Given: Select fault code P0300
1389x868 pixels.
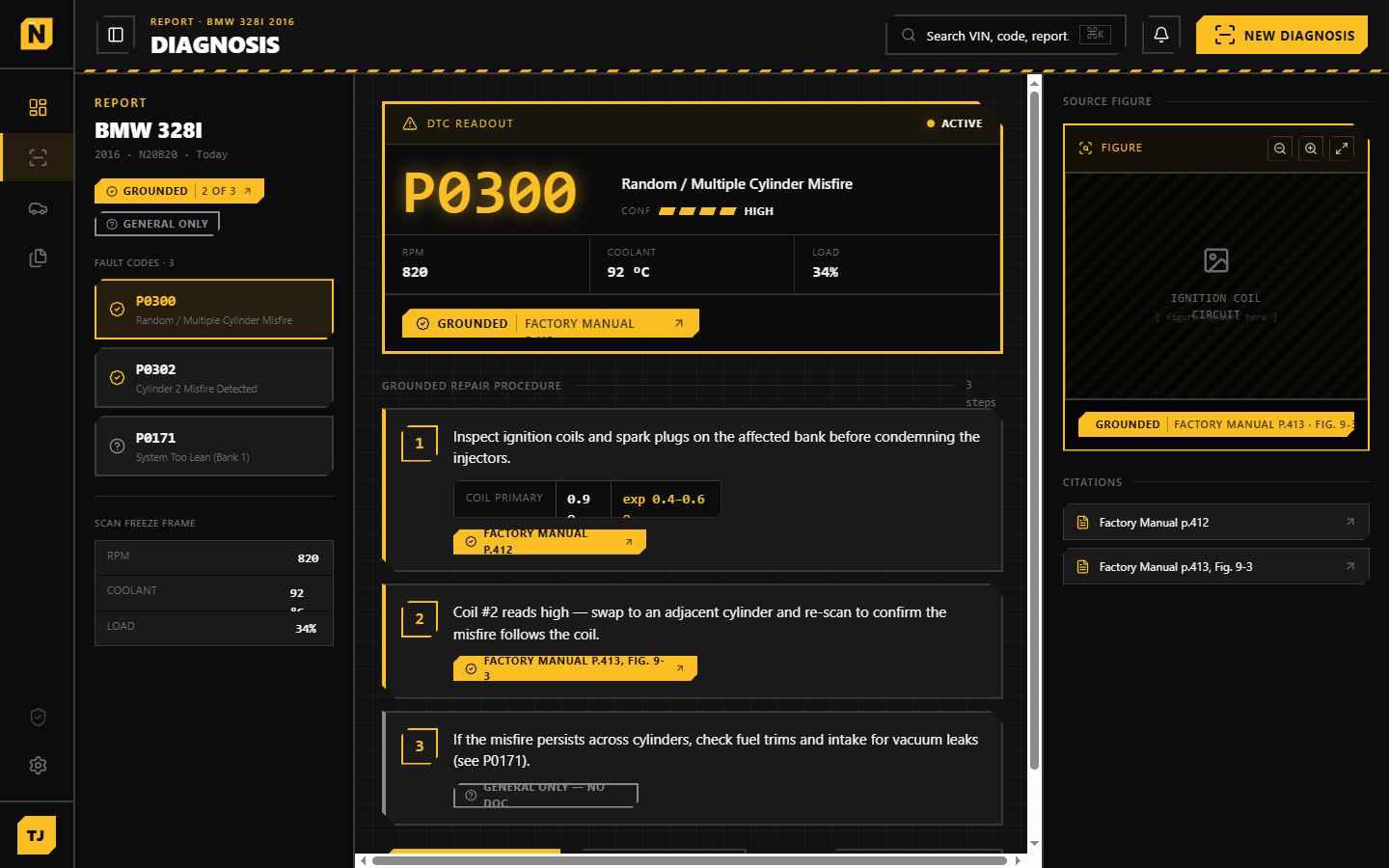Looking at the screenshot, I should coord(214,310).
